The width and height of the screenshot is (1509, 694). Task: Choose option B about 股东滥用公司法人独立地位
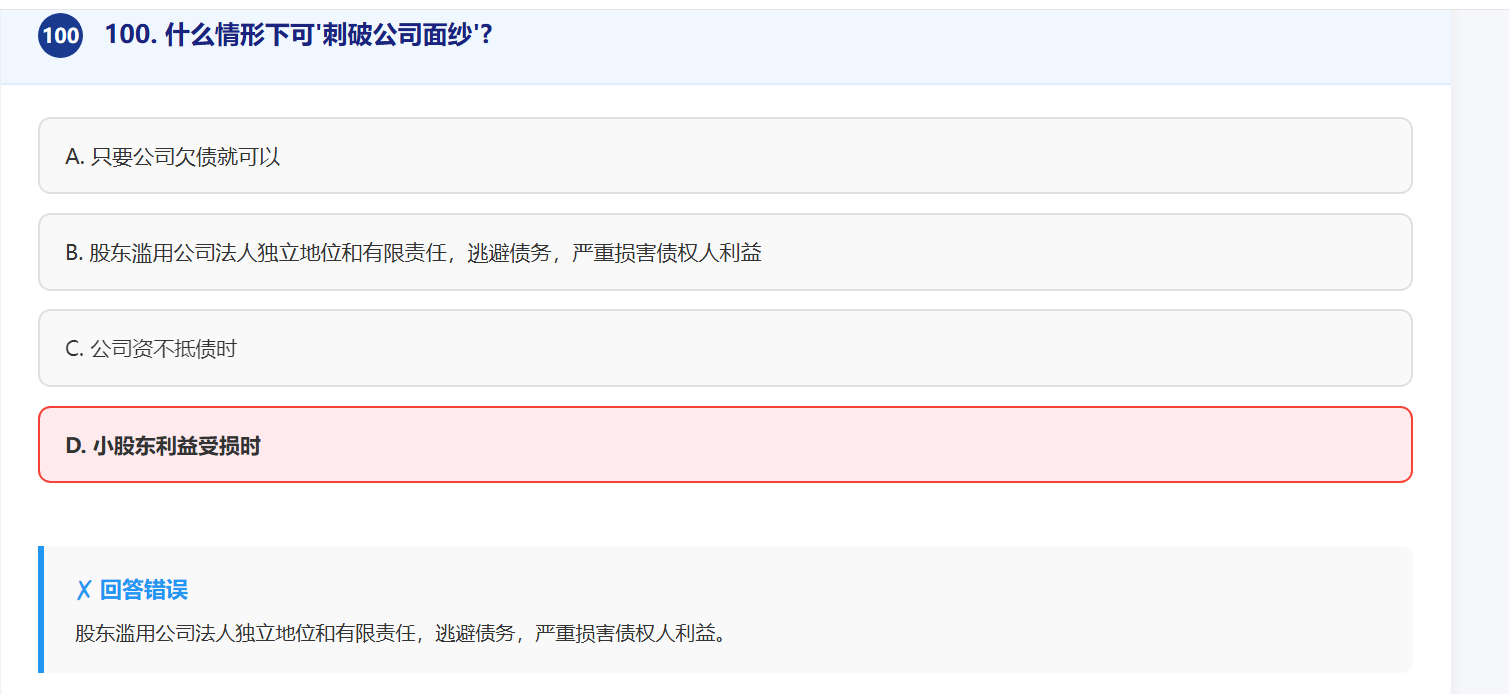pyautogui.click(x=725, y=252)
